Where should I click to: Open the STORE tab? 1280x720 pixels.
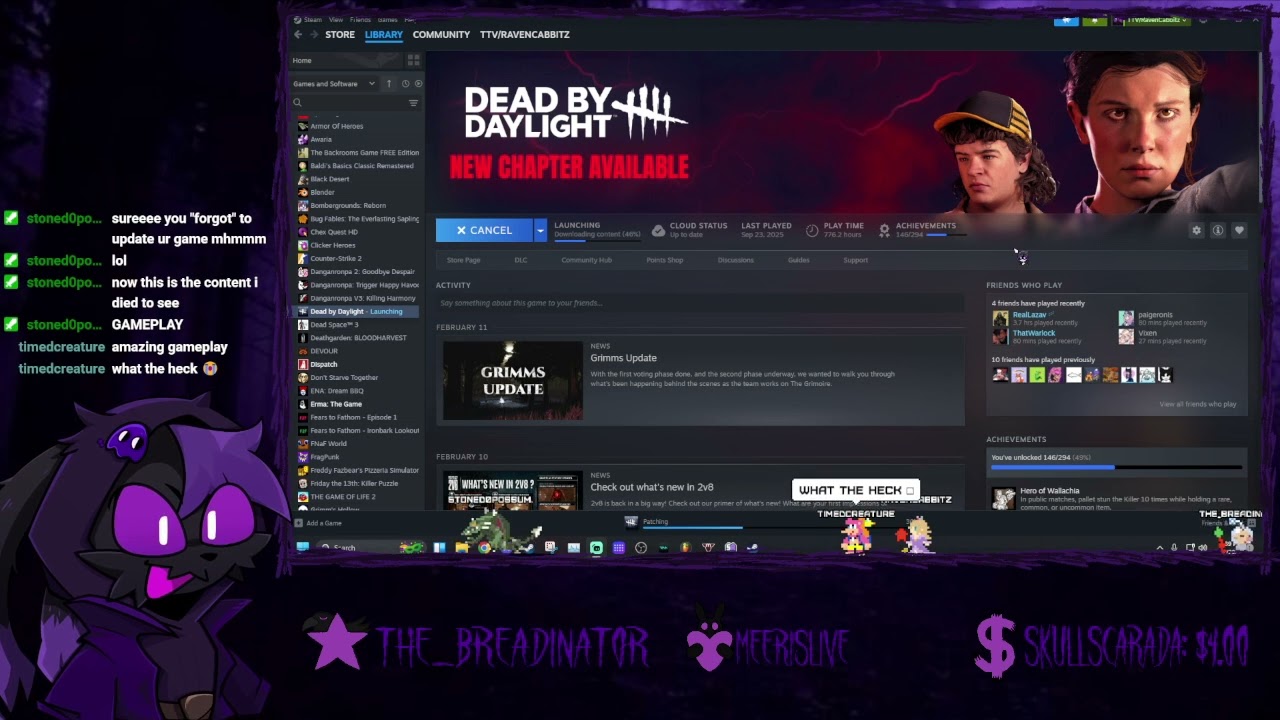pyautogui.click(x=340, y=34)
